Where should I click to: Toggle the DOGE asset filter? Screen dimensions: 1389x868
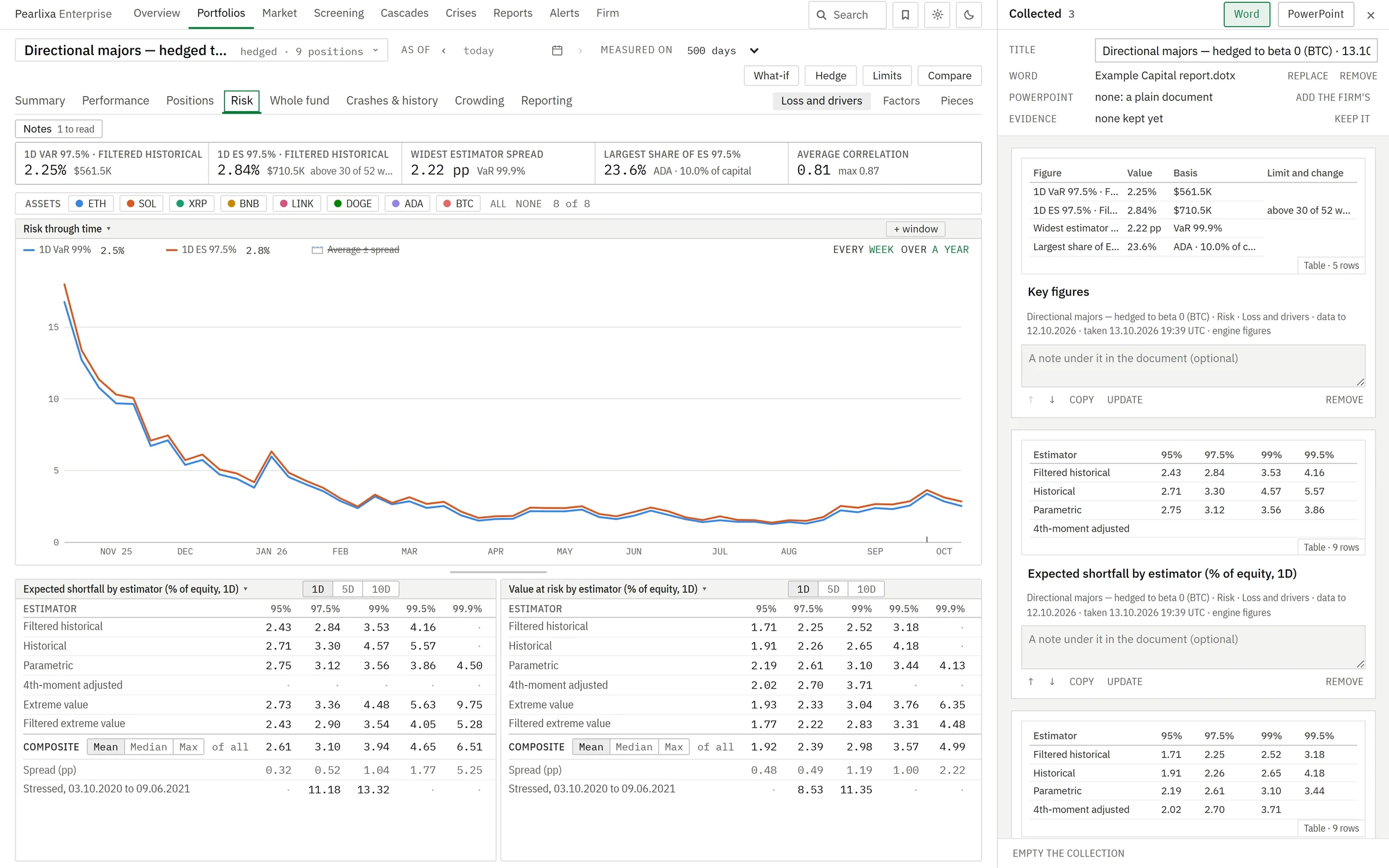(x=353, y=204)
